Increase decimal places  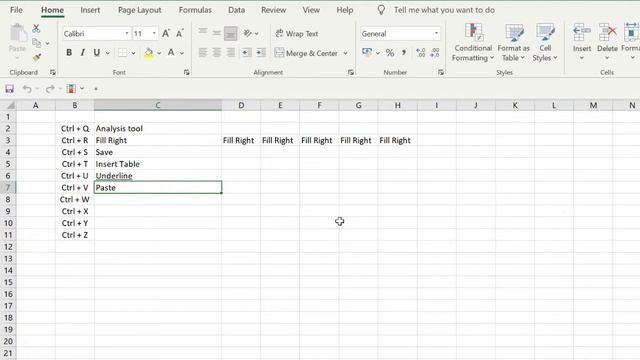(x=420, y=53)
